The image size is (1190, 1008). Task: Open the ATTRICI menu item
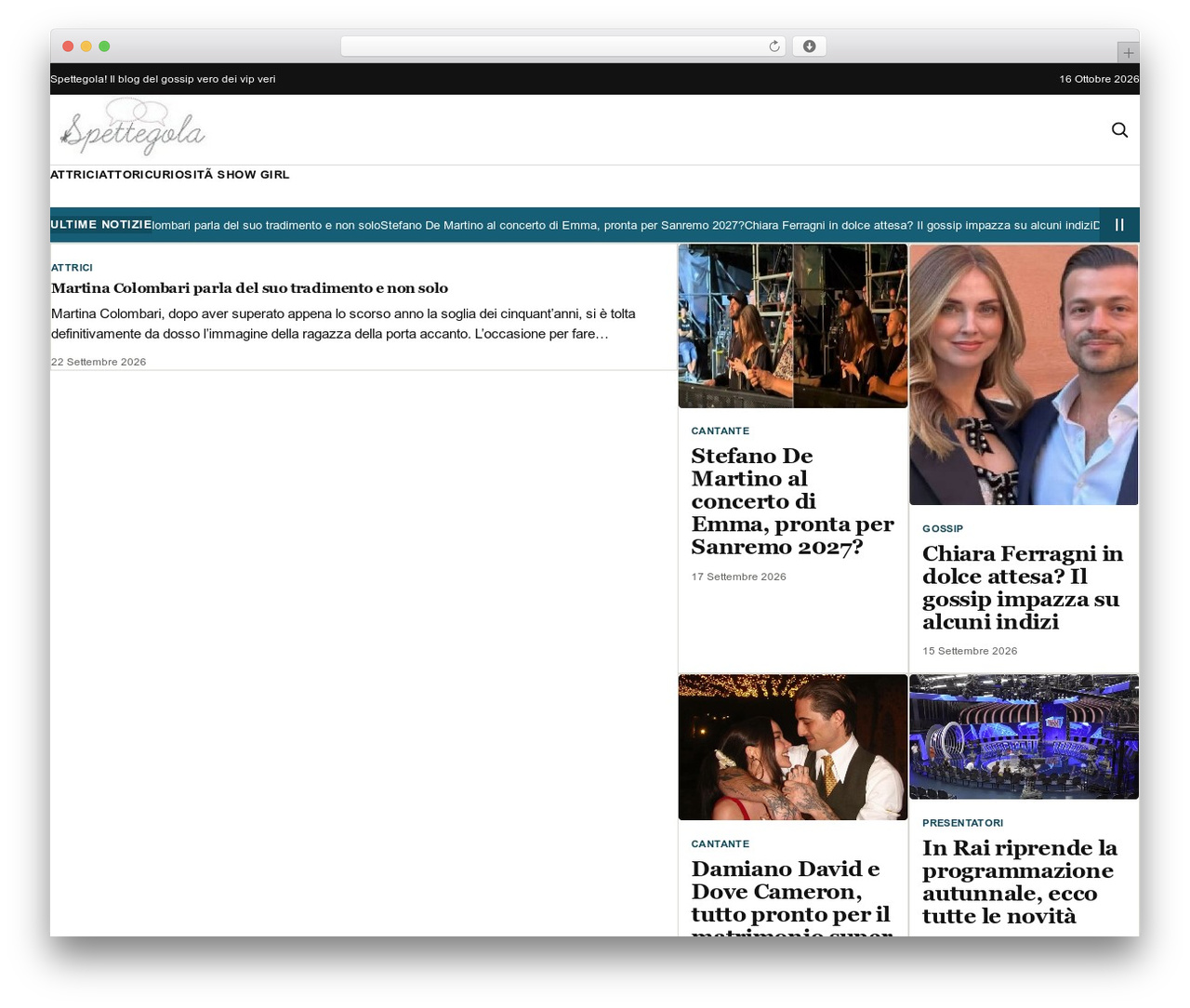pyautogui.click(x=73, y=175)
